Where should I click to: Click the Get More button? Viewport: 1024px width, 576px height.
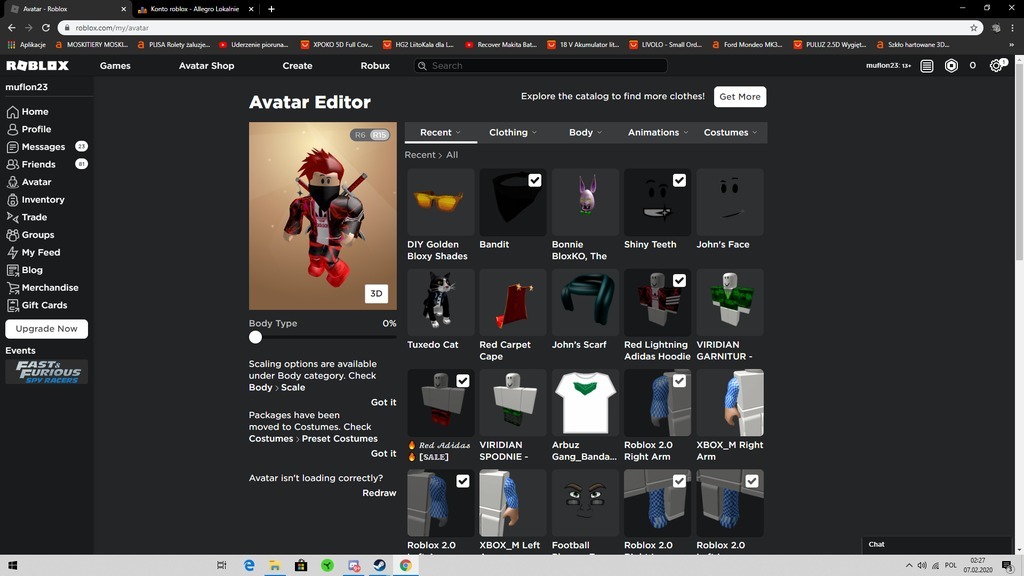click(740, 97)
